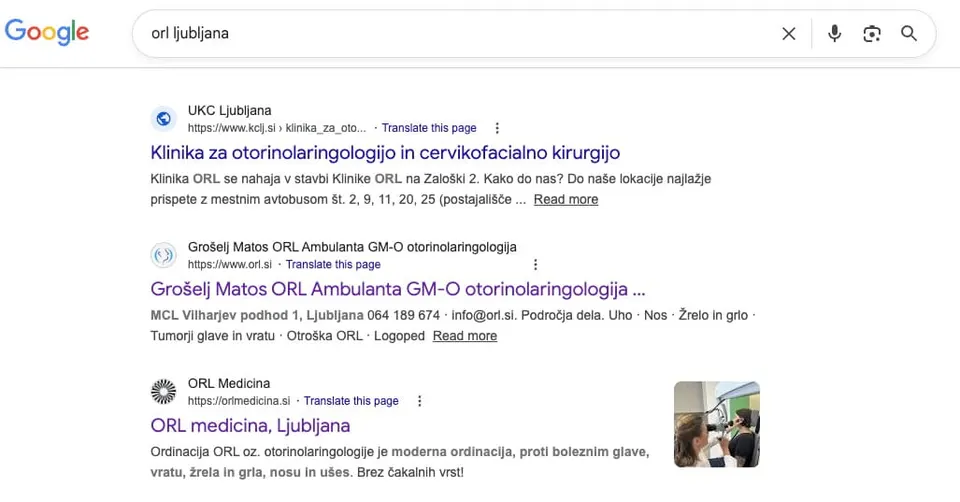Click the ORL Medicina sunburst favicon
The width and height of the screenshot is (960, 502).
(x=163, y=391)
